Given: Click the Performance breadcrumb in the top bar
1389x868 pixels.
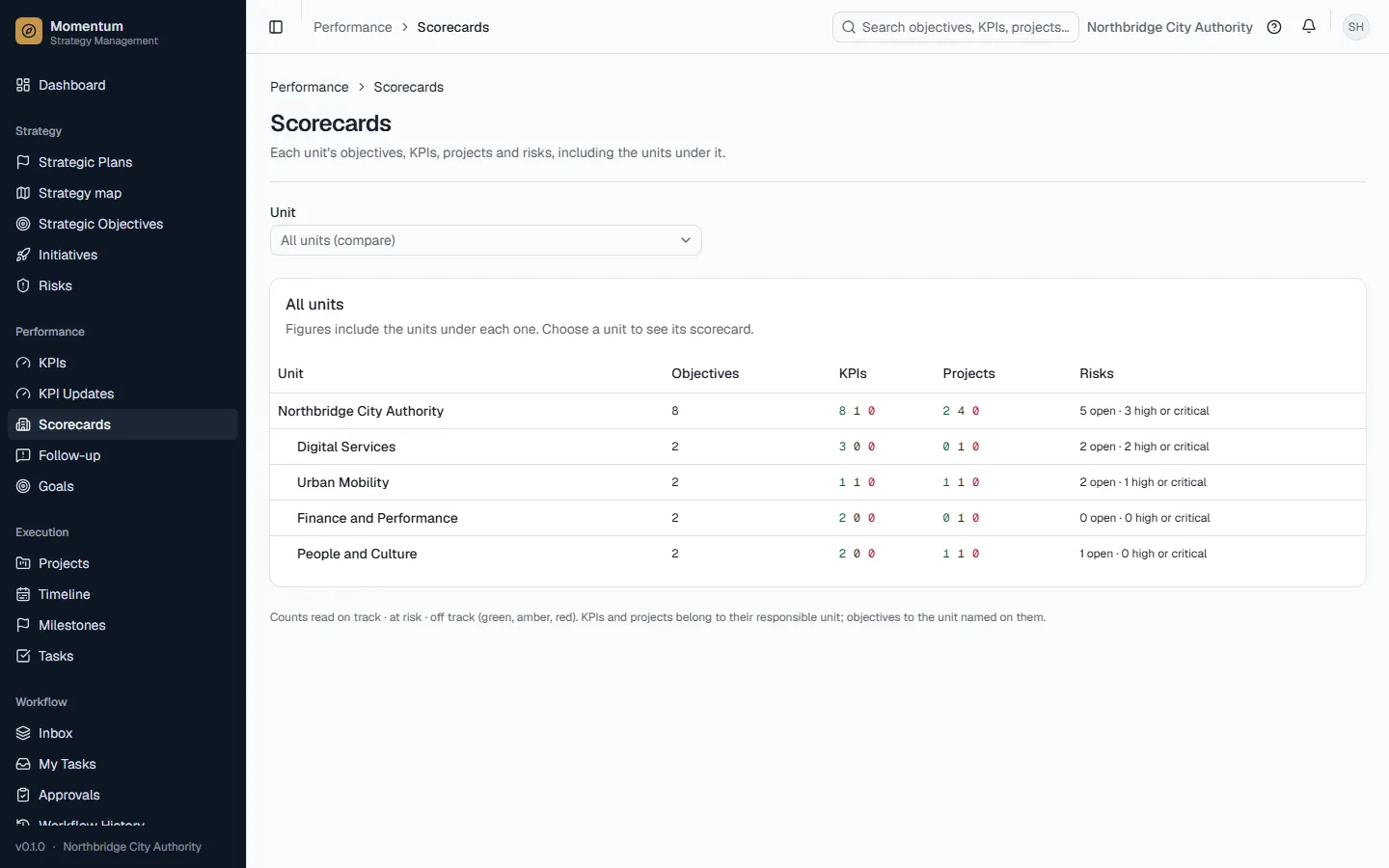Looking at the screenshot, I should [x=353, y=27].
